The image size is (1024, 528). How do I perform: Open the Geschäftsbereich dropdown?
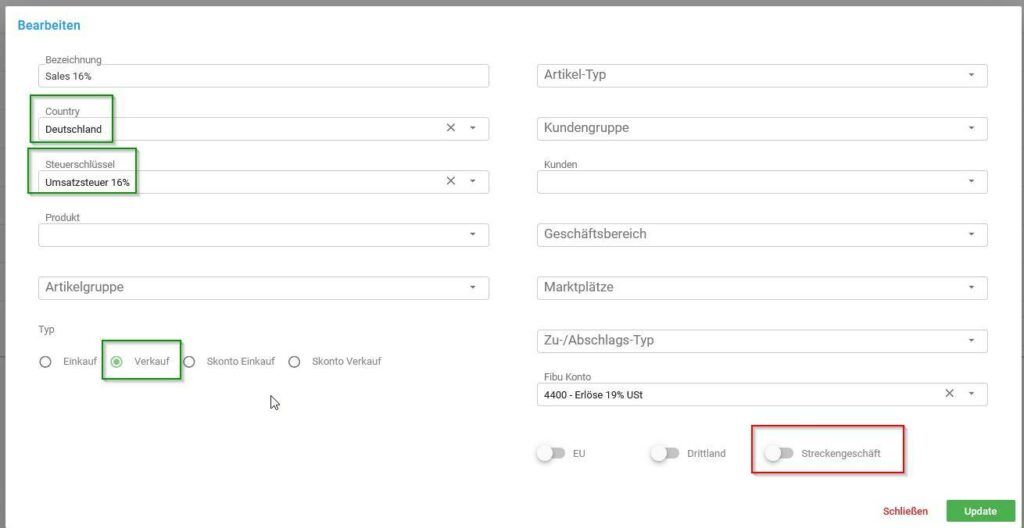762,234
